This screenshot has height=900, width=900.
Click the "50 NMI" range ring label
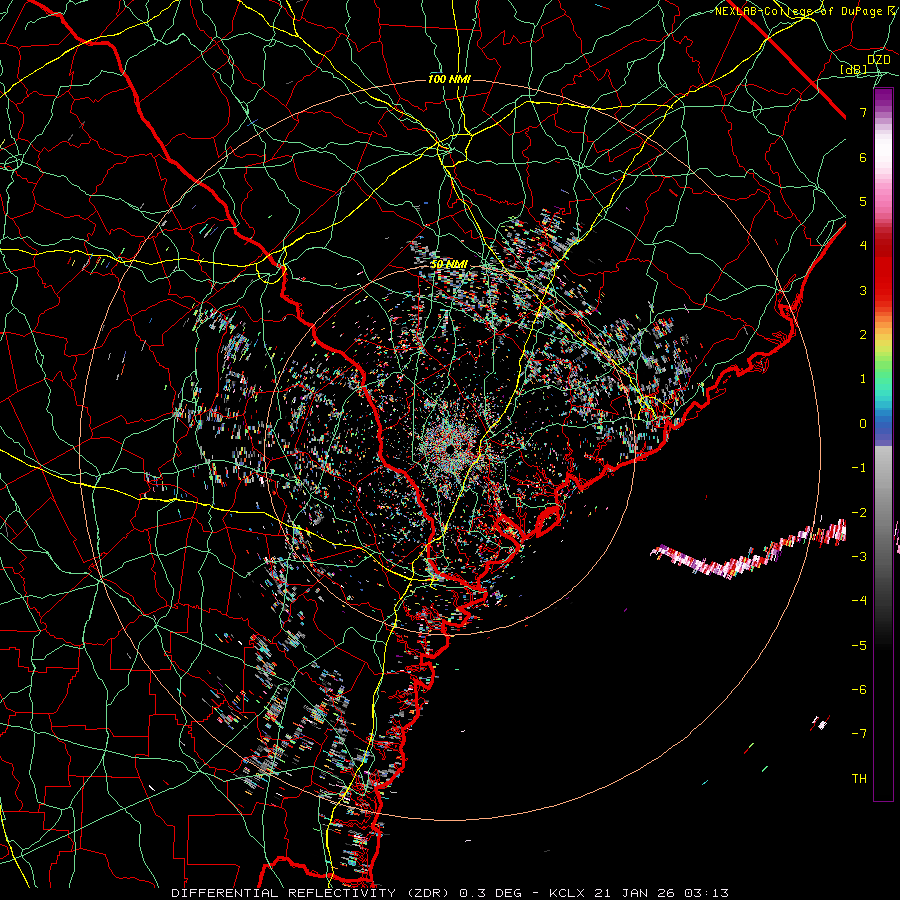coord(449,265)
